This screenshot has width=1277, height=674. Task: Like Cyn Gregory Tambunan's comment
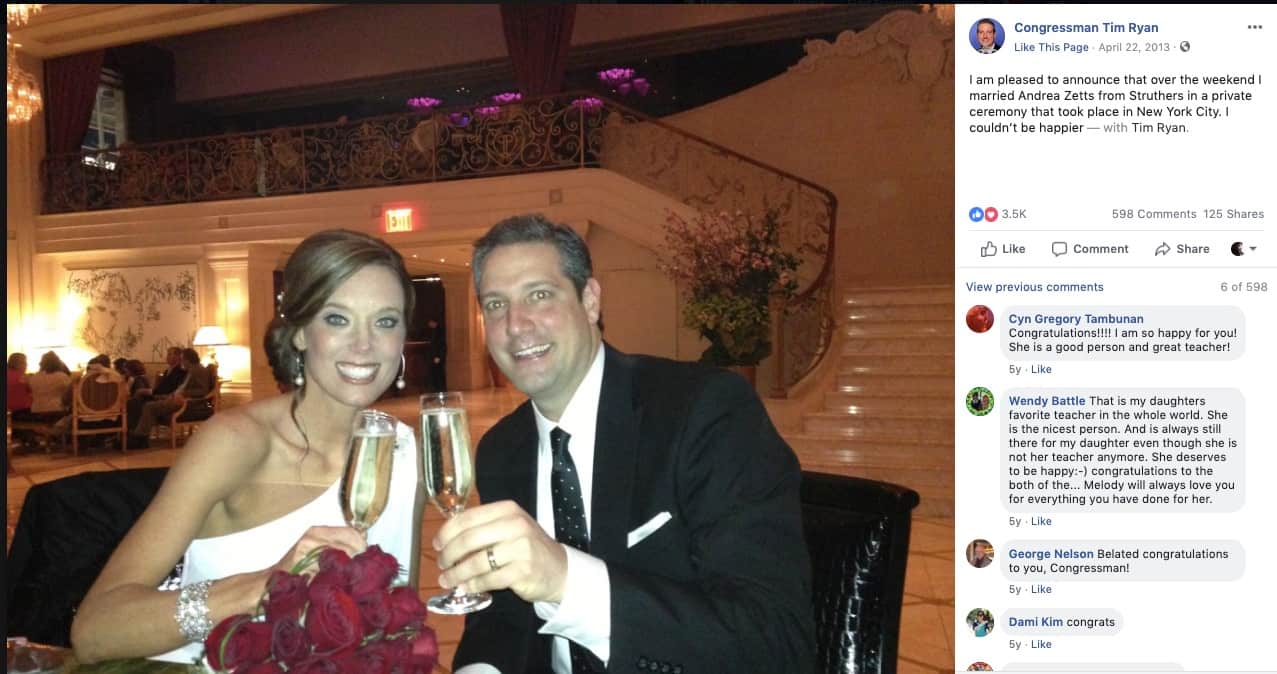click(x=1041, y=369)
